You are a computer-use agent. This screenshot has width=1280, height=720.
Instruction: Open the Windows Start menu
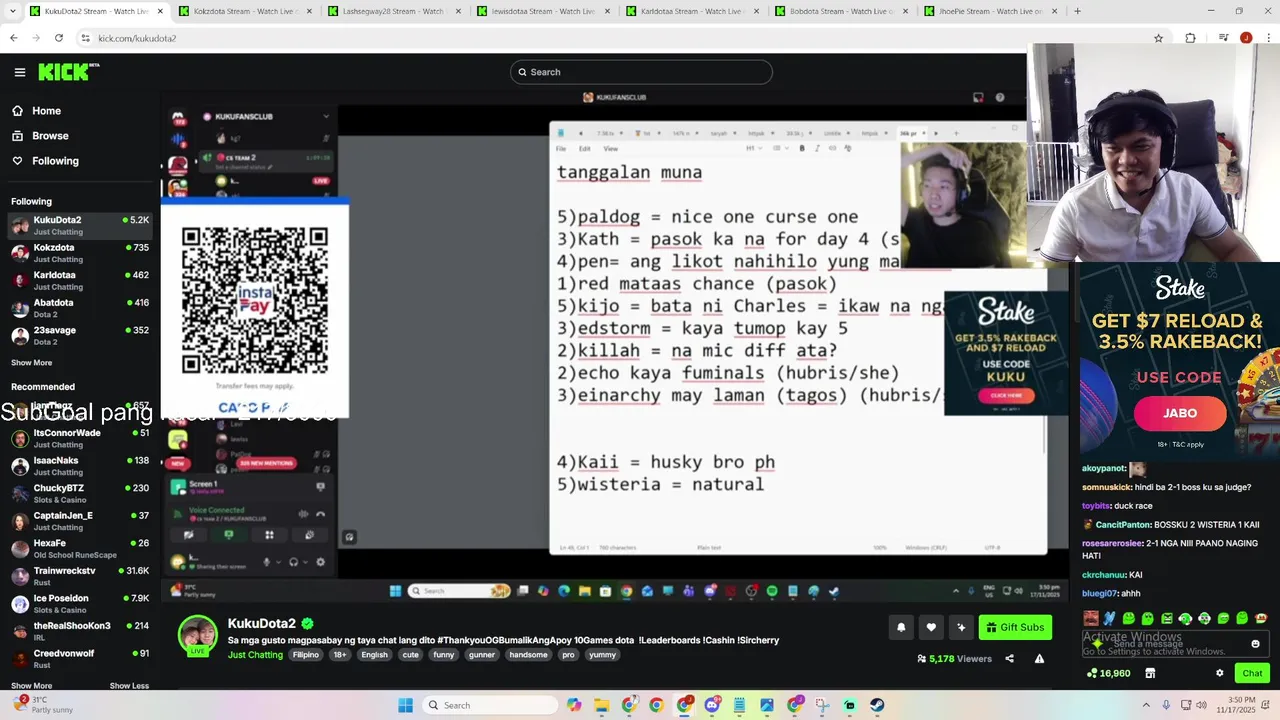[x=405, y=705]
